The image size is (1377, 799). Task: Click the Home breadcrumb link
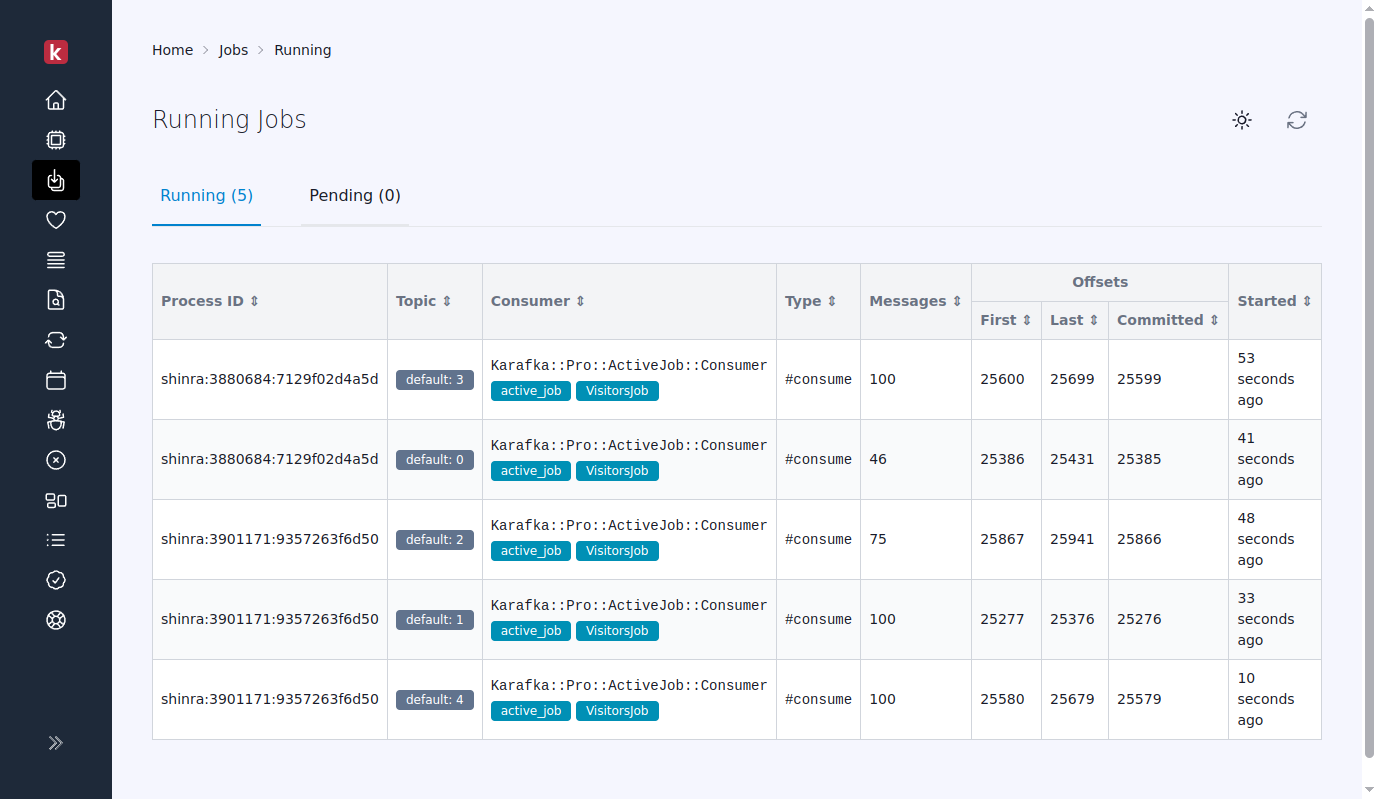[x=172, y=49]
